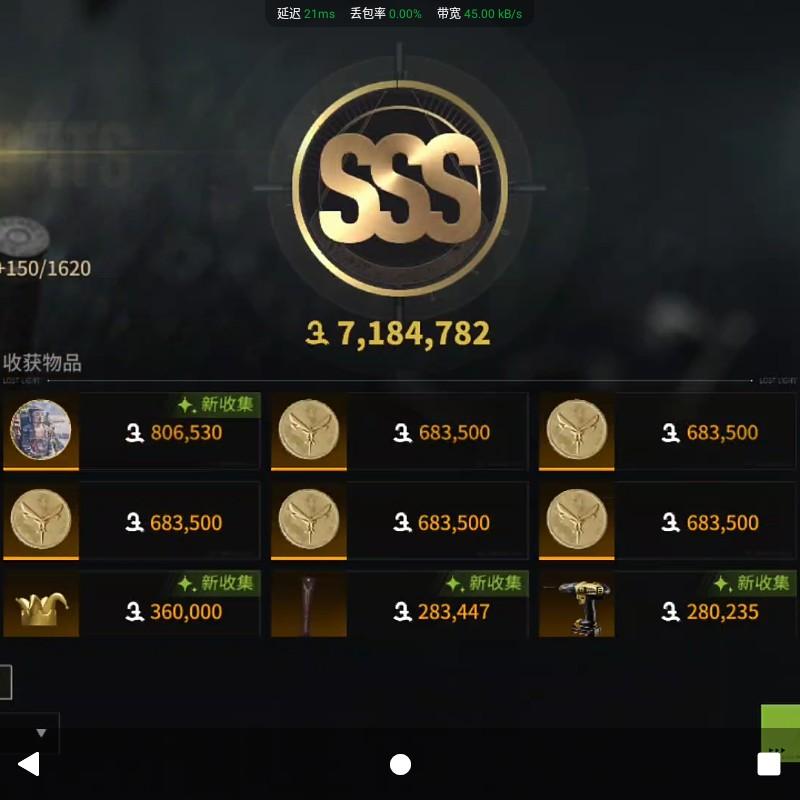Tap the Android home circle button
Viewport: 800px width, 800px height.
tap(400, 764)
